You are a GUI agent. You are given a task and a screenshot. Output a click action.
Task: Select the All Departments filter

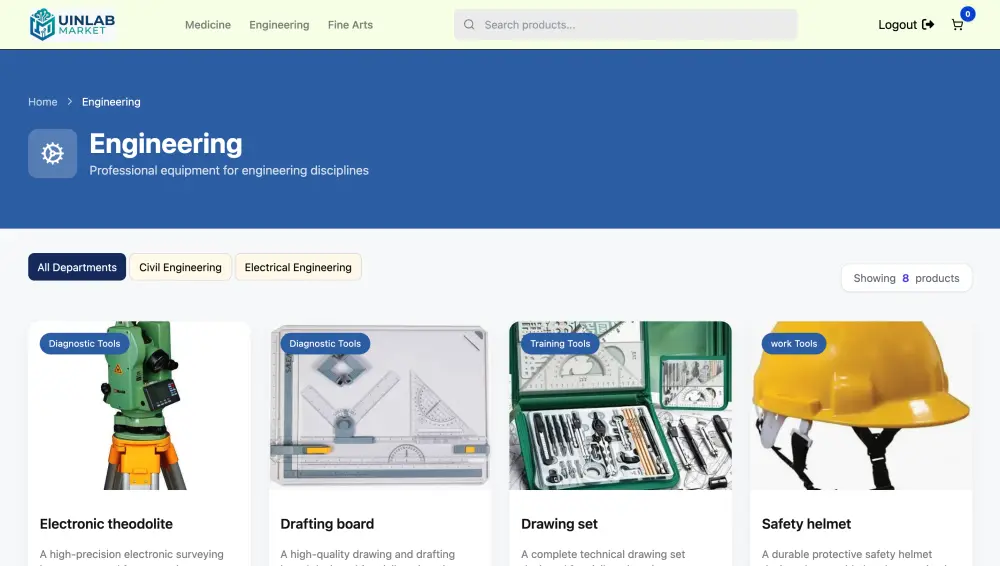click(x=77, y=267)
